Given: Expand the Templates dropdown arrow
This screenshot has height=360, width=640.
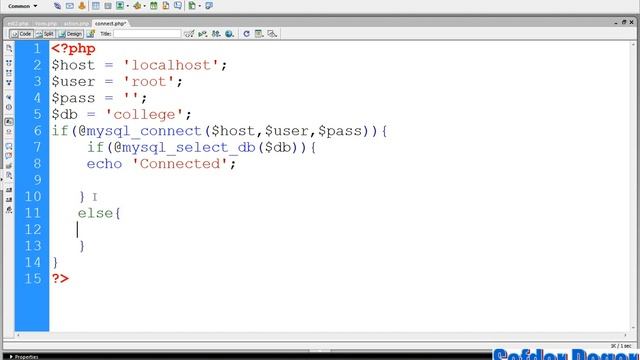Looking at the screenshot, I should tap(200, 6).
